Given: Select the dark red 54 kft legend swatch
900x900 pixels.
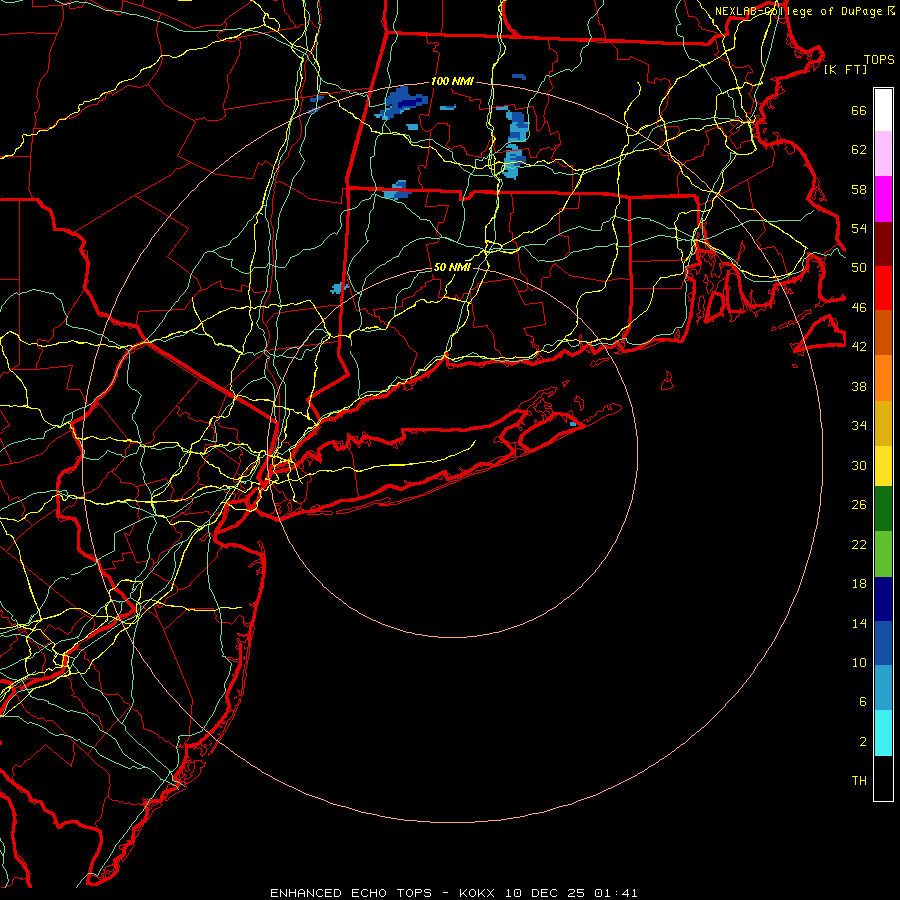Looking at the screenshot, I should click(883, 244).
